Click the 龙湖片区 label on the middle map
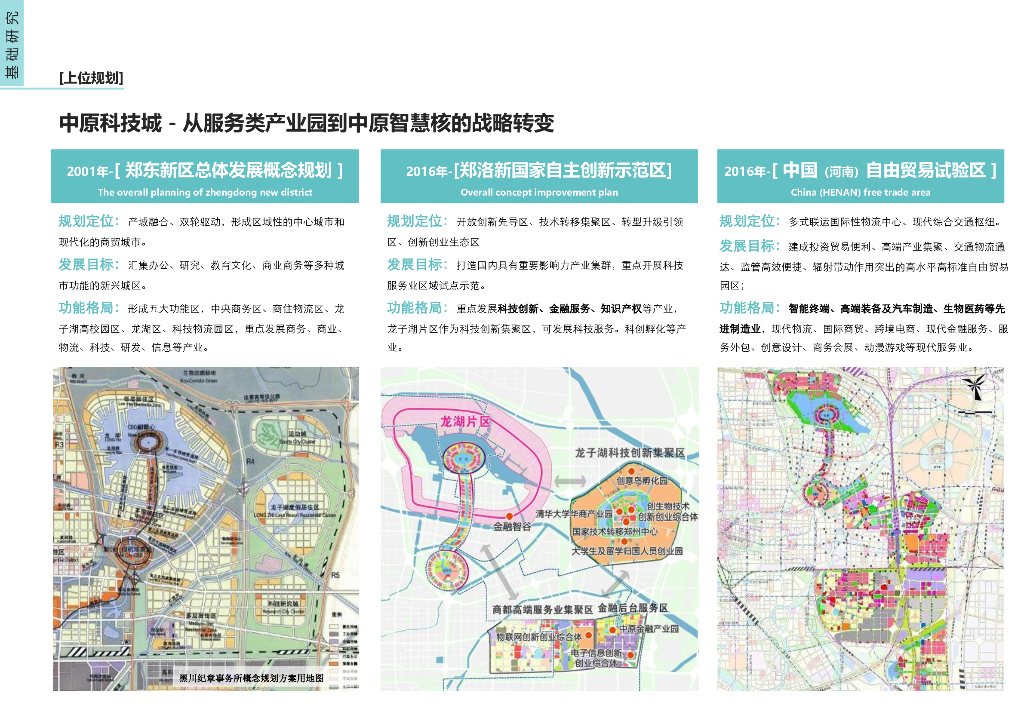 (x=467, y=420)
